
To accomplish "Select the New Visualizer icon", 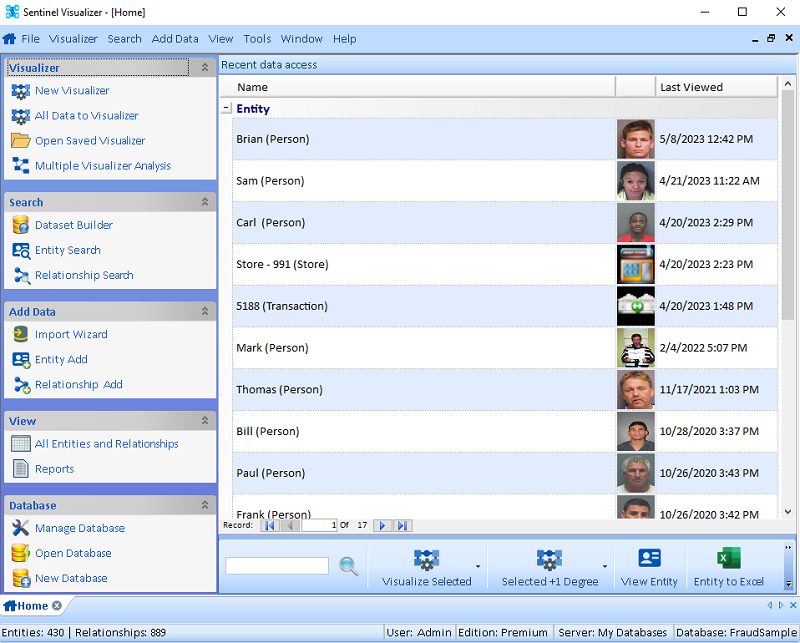I will (23, 91).
